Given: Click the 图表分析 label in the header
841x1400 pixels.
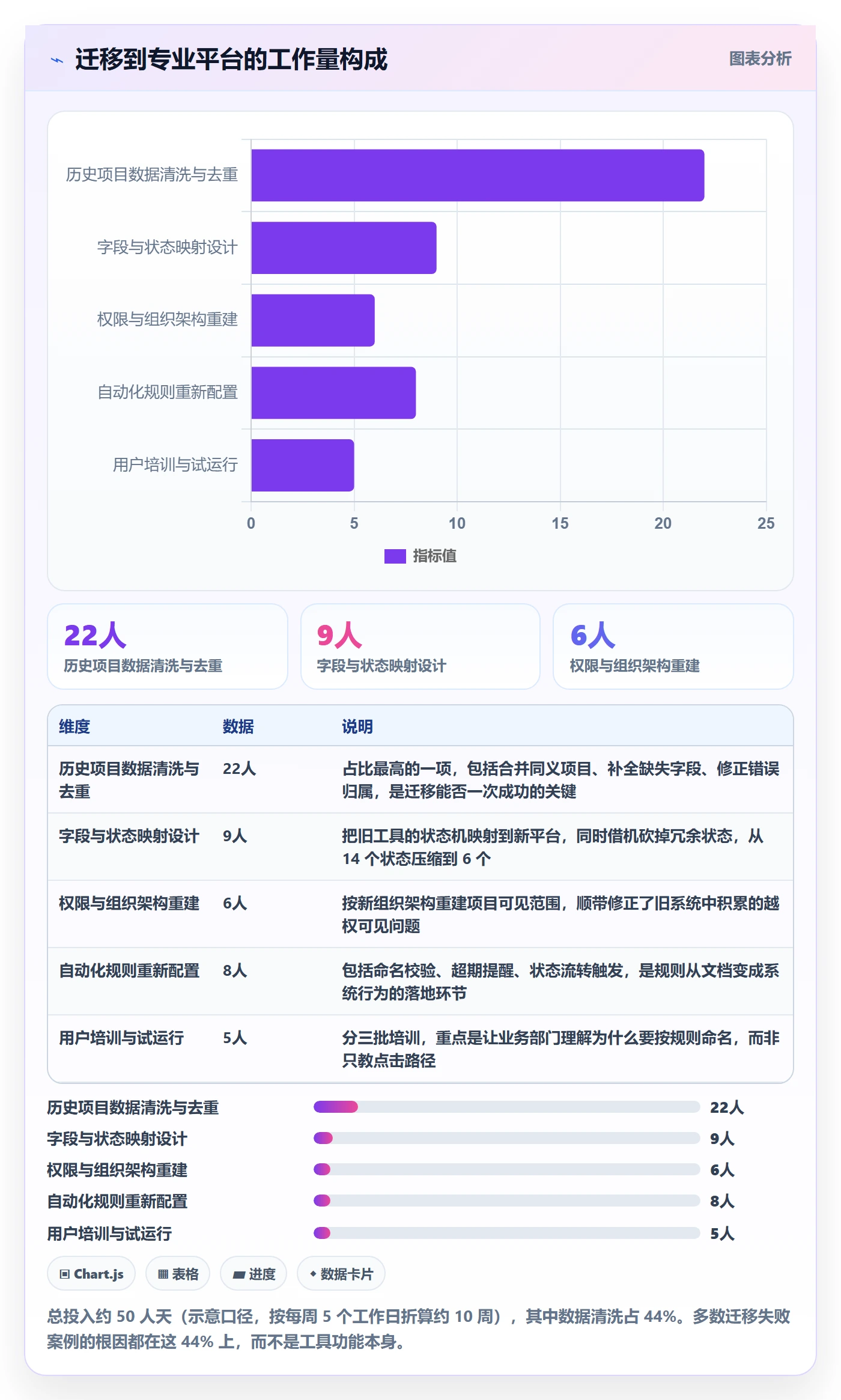Looking at the screenshot, I should tap(760, 59).
